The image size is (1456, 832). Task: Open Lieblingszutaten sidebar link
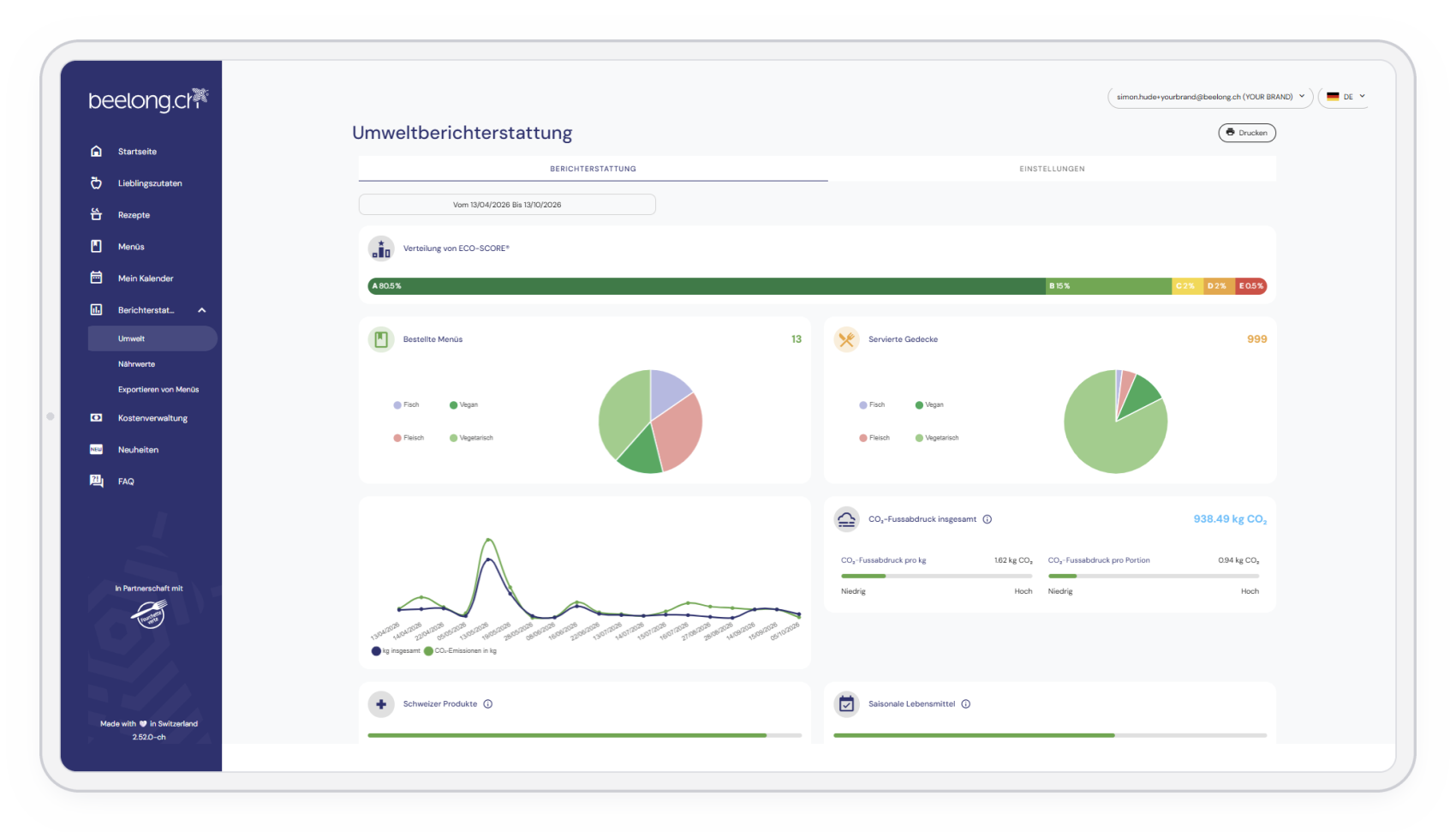click(x=150, y=183)
